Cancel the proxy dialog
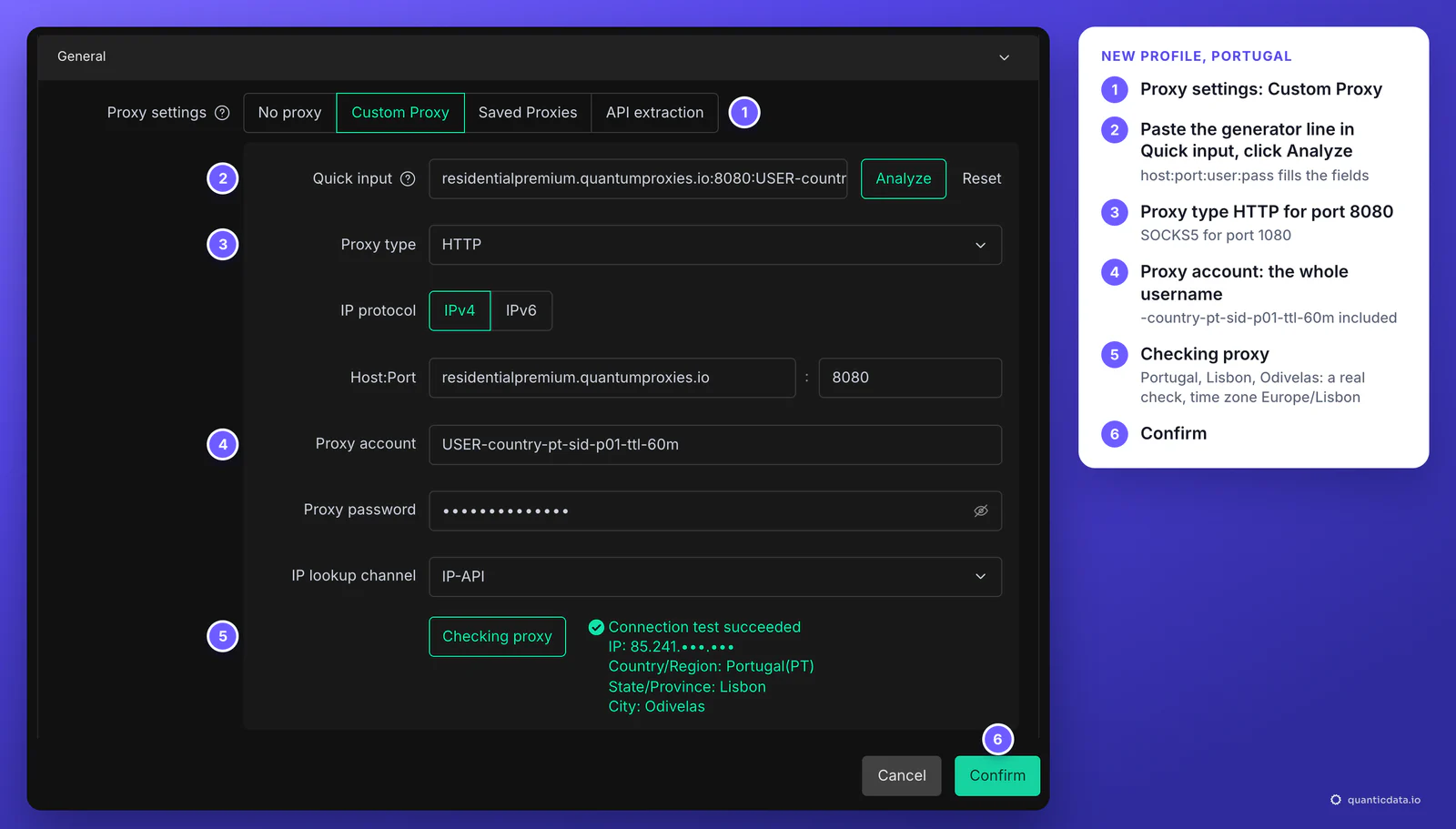1456x829 pixels. click(902, 776)
